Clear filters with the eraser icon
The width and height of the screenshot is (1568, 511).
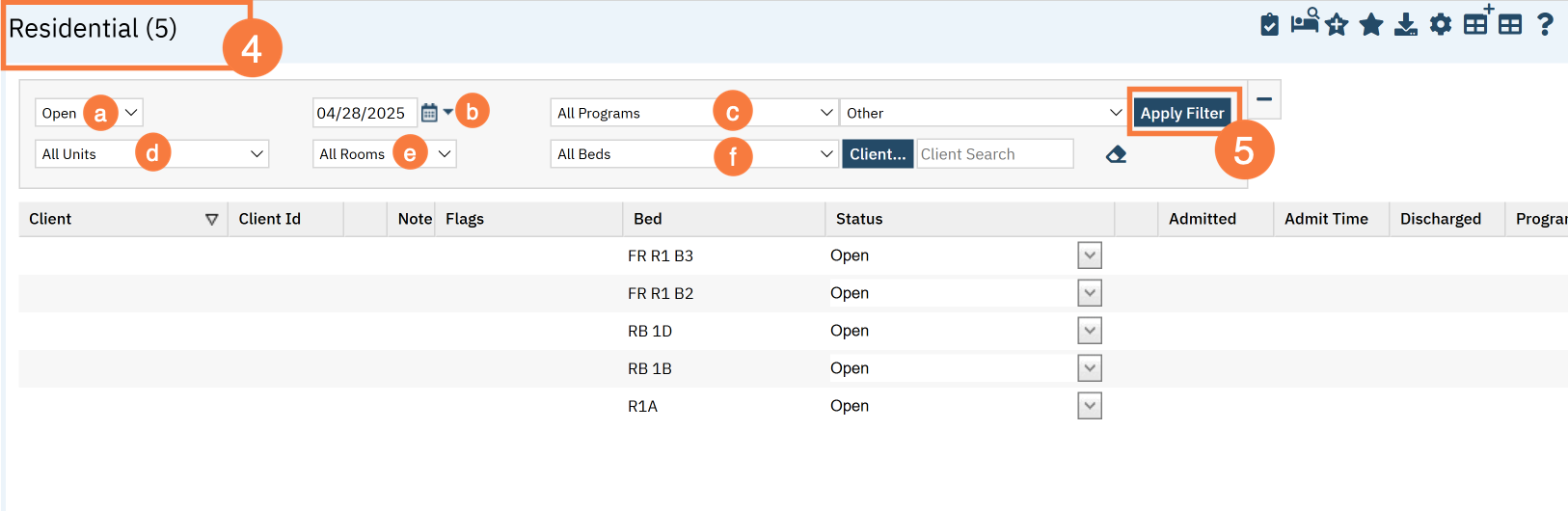tap(1116, 154)
